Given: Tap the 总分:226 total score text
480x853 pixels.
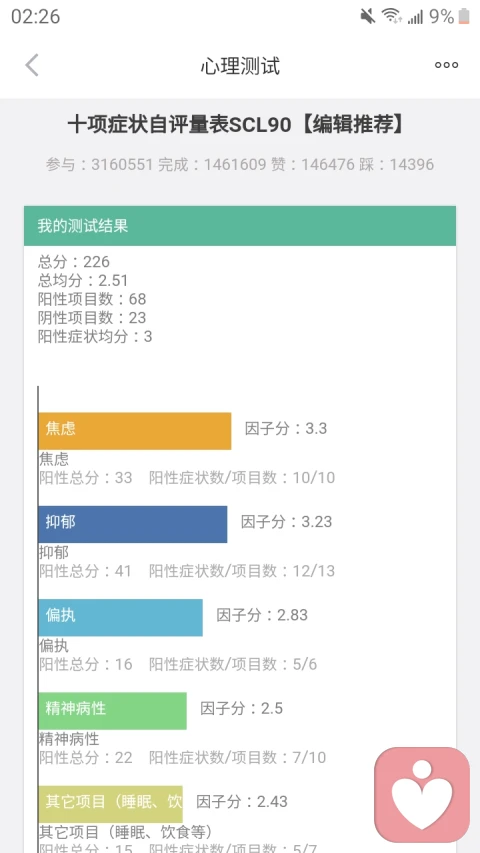Looking at the screenshot, I should coord(73,262).
